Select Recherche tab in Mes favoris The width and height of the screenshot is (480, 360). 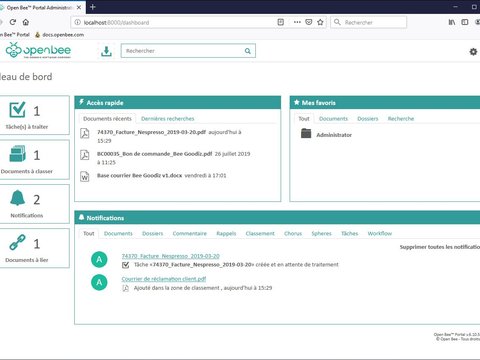(x=401, y=119)
